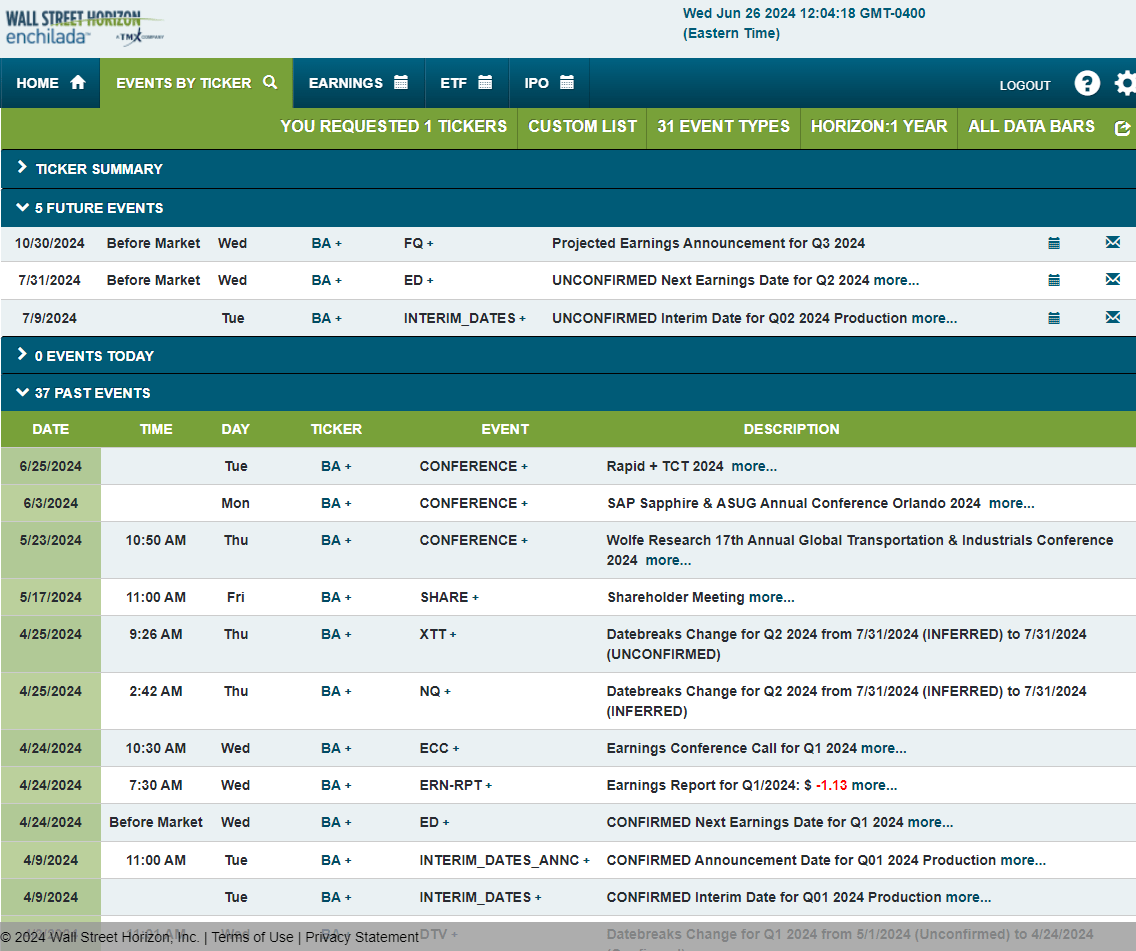This screenshot has width=1136, height=951.
Task: Sort by the TICKER column header
Action: point(336,430)
